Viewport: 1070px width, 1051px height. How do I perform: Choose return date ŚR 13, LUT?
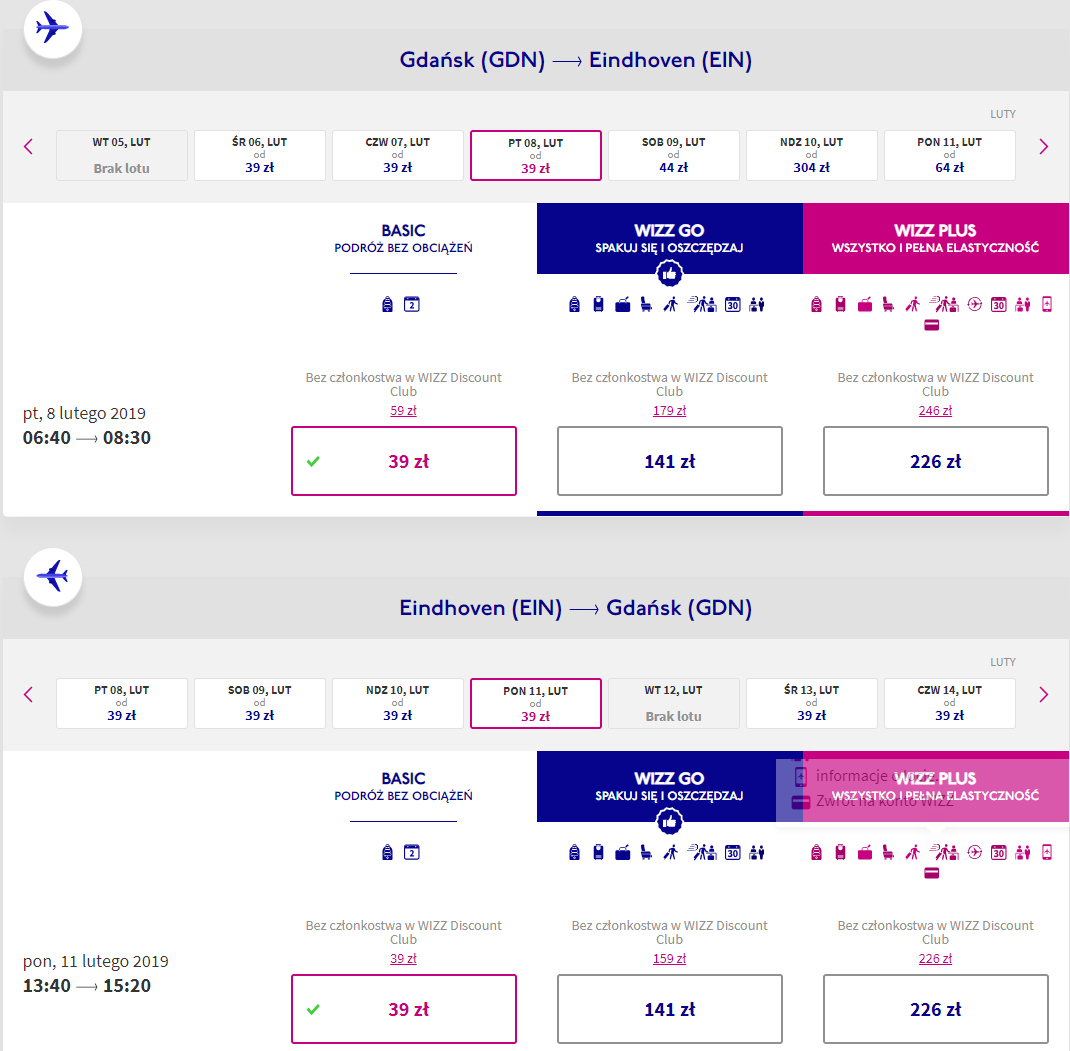click(812, 704)
